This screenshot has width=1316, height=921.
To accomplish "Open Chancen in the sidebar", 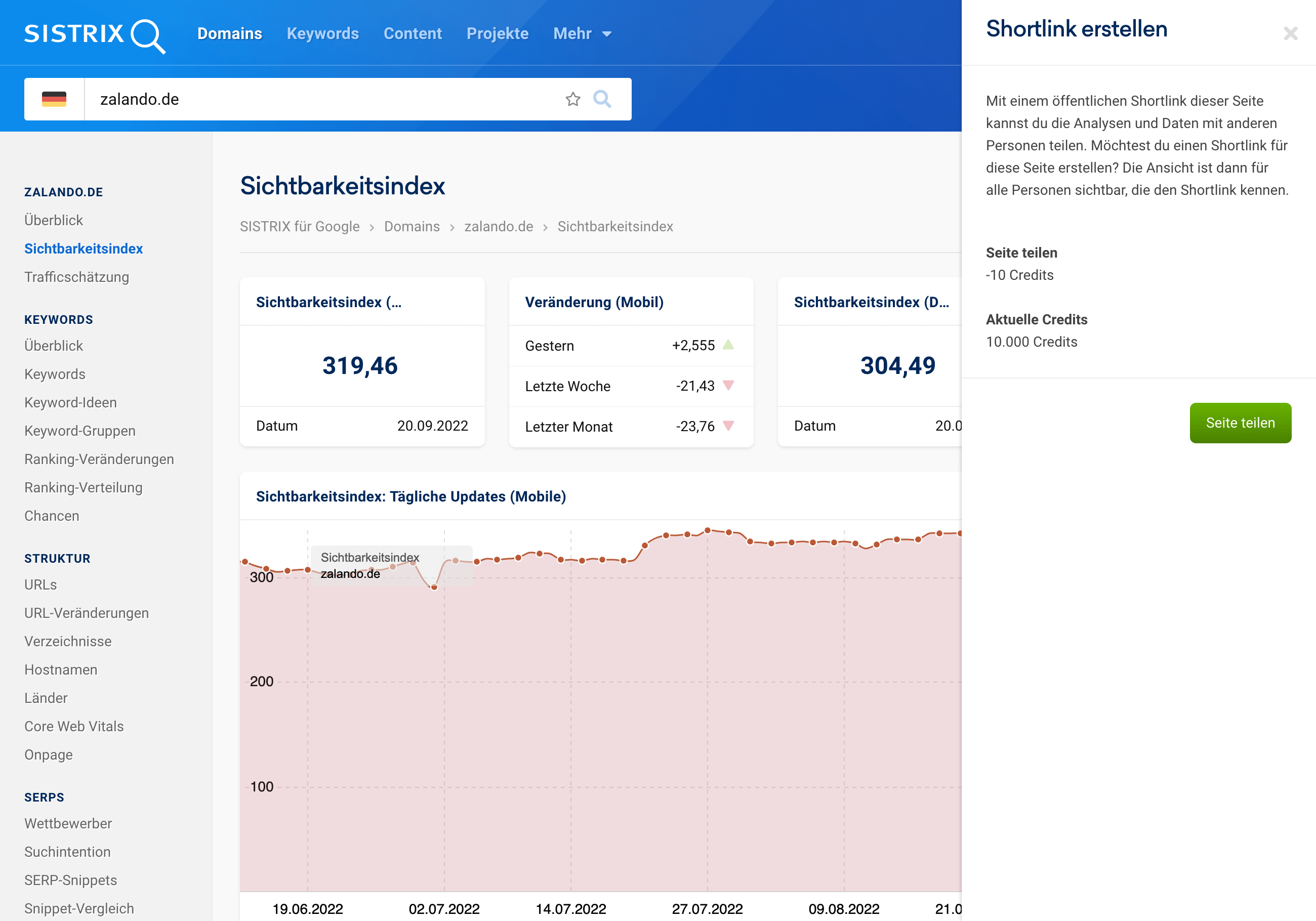I will point(52,516).
